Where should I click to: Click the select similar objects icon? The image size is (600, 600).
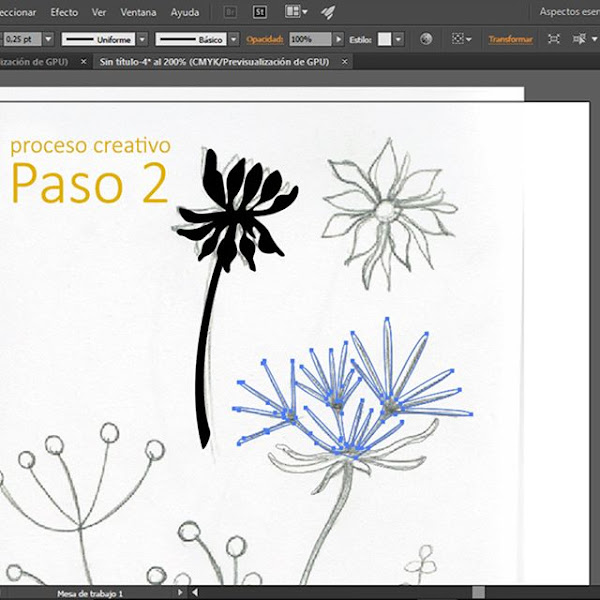click(579, 39)
